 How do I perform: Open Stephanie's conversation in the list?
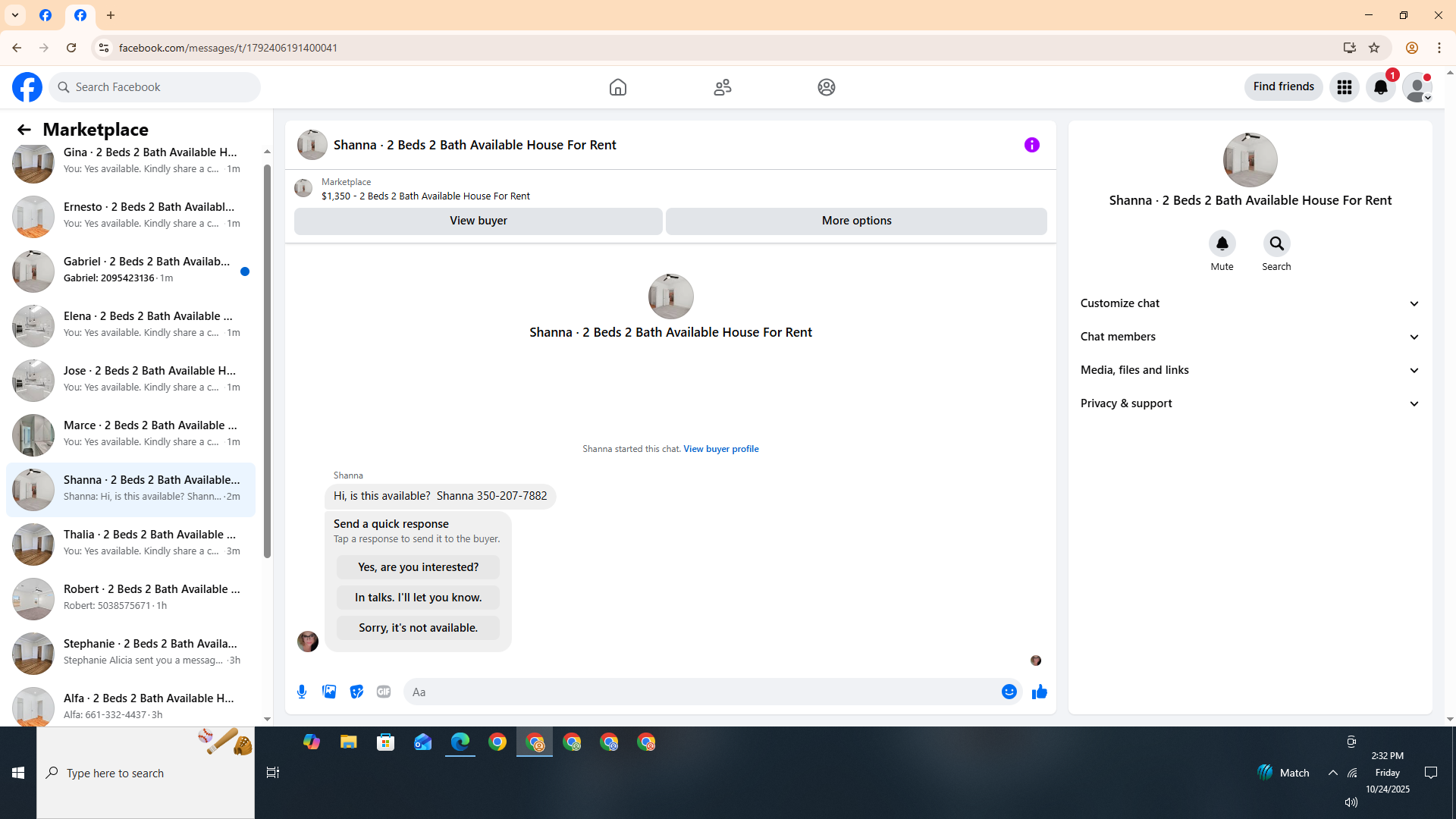coord(130,653)
